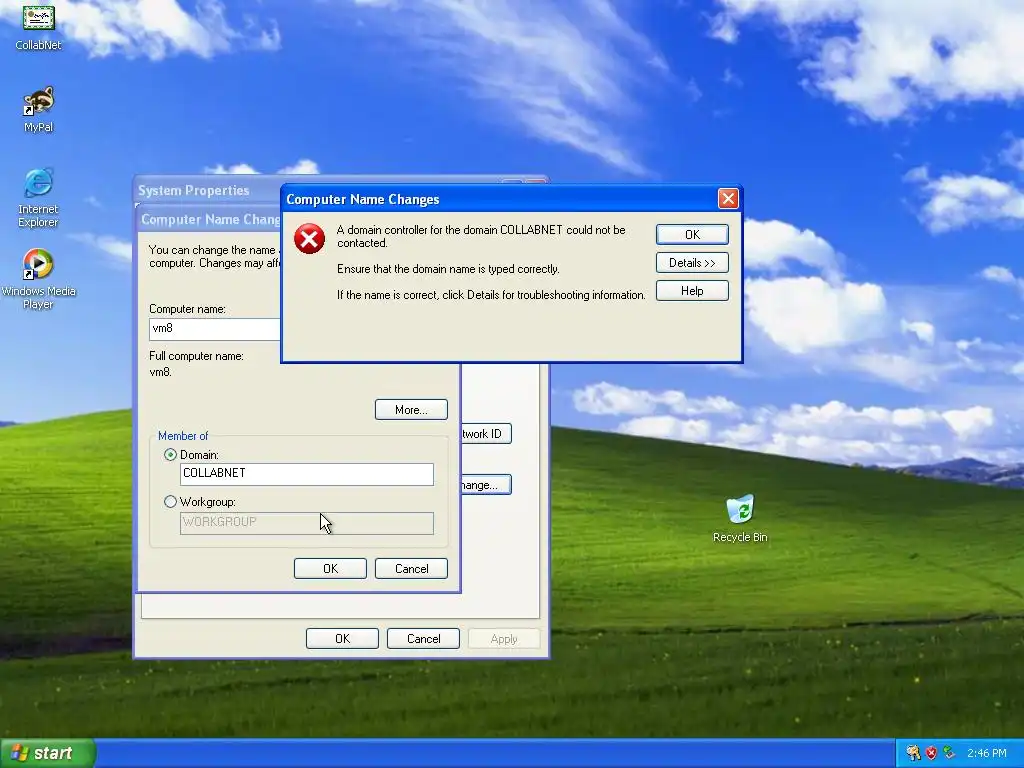The height and width of the screenshot is (768, 1024).
Task: Dismiss the error dialog with OK
Action: pos(692,234)
